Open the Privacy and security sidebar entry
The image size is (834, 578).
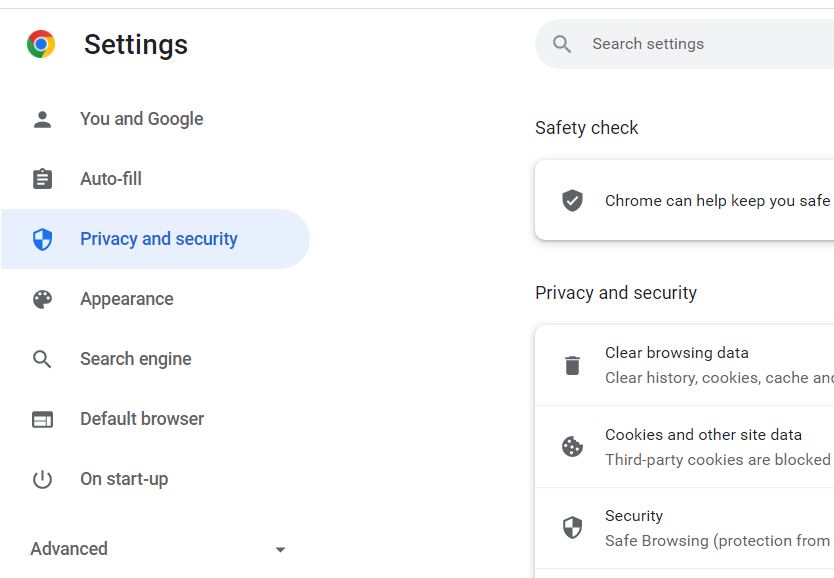(x=158, y=238)
